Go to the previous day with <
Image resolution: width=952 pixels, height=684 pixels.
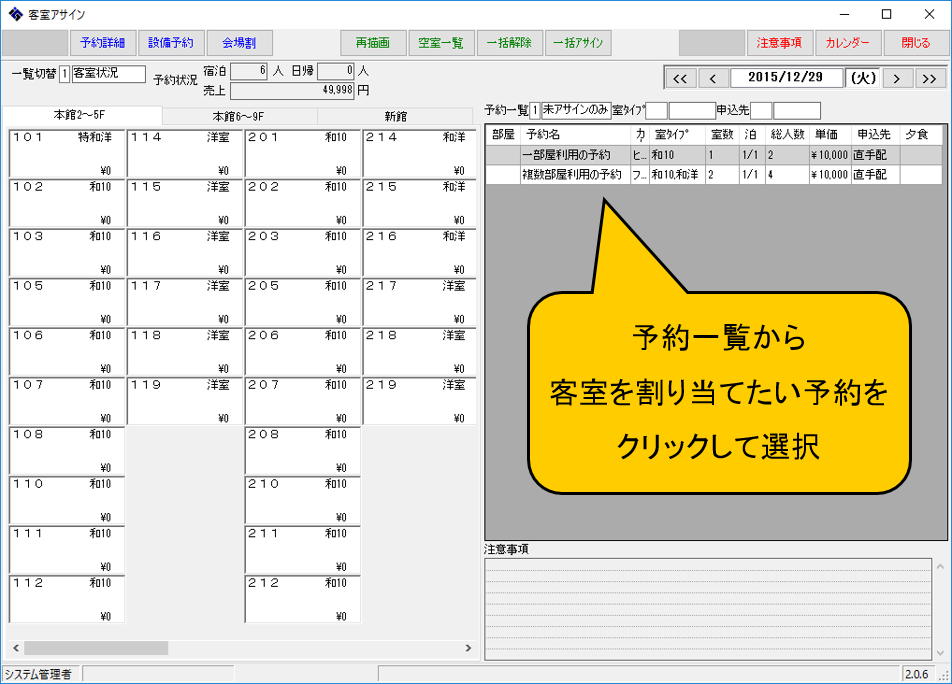pyautogui.click(x=713, y=78)
